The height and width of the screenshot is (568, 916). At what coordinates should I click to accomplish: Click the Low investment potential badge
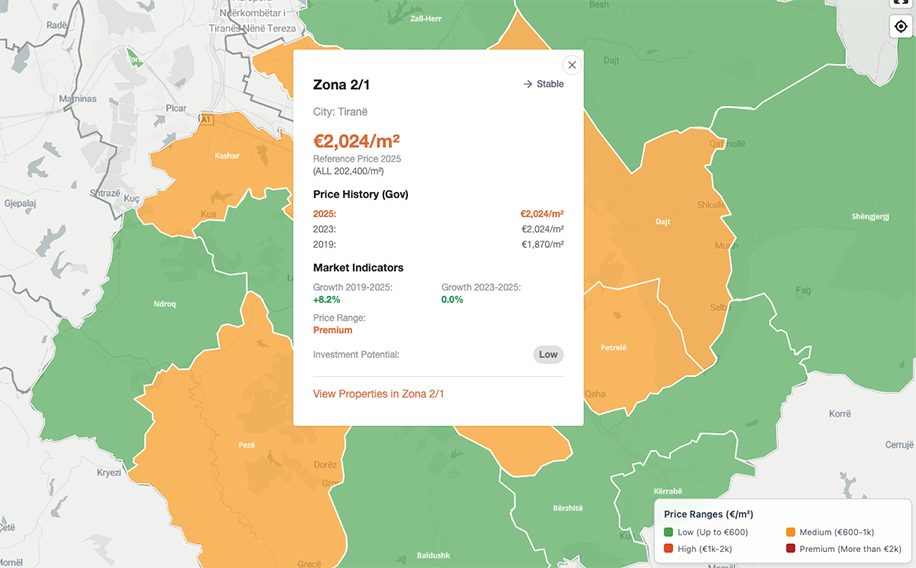coord(548,355)
